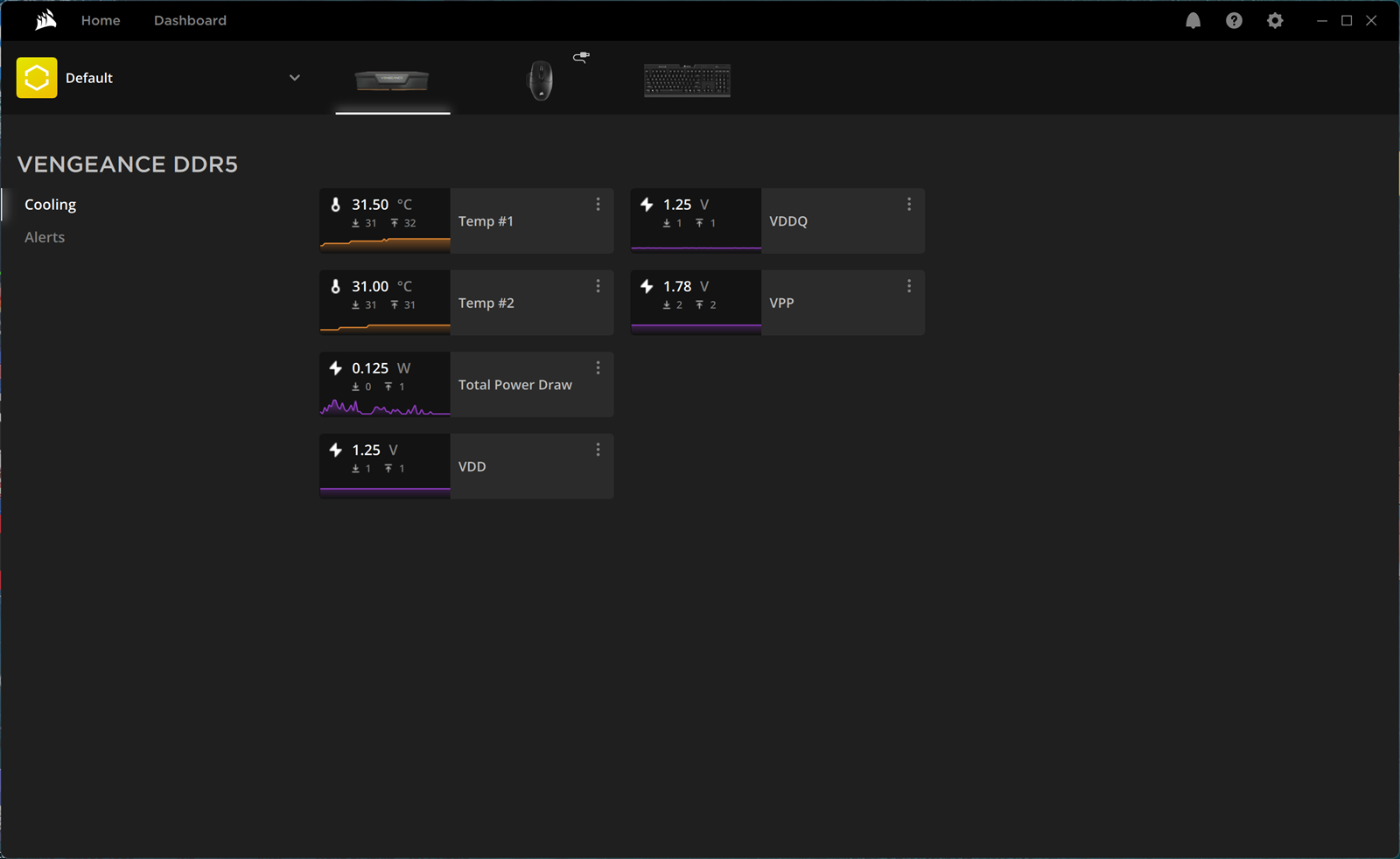Screen dimensions: 1400x859
Task: Click the wireless dongle icon near mouse
Action: pyautogui.click(x=581, y=57)
